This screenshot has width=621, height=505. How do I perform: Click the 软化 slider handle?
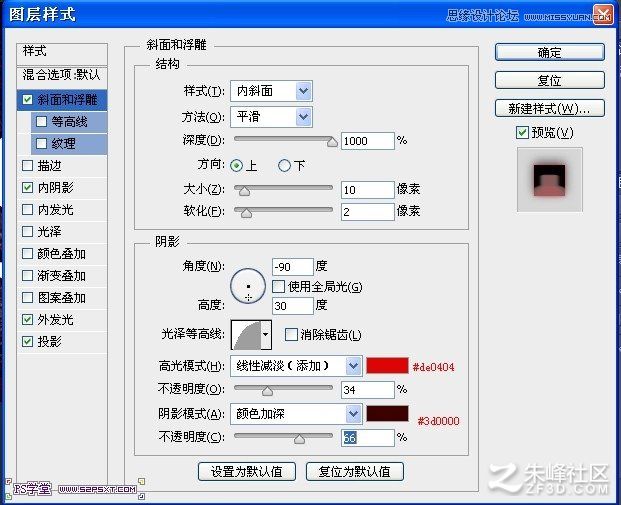click(x=246, y=213)
